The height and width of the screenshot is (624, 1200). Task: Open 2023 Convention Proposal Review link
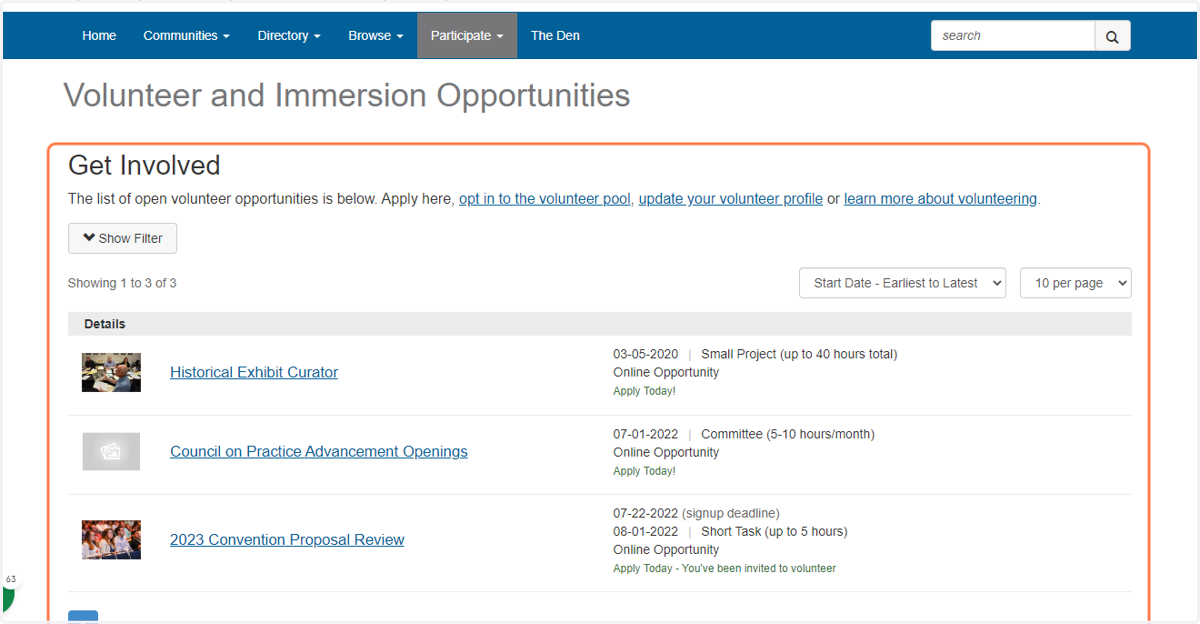click(287, 540)
